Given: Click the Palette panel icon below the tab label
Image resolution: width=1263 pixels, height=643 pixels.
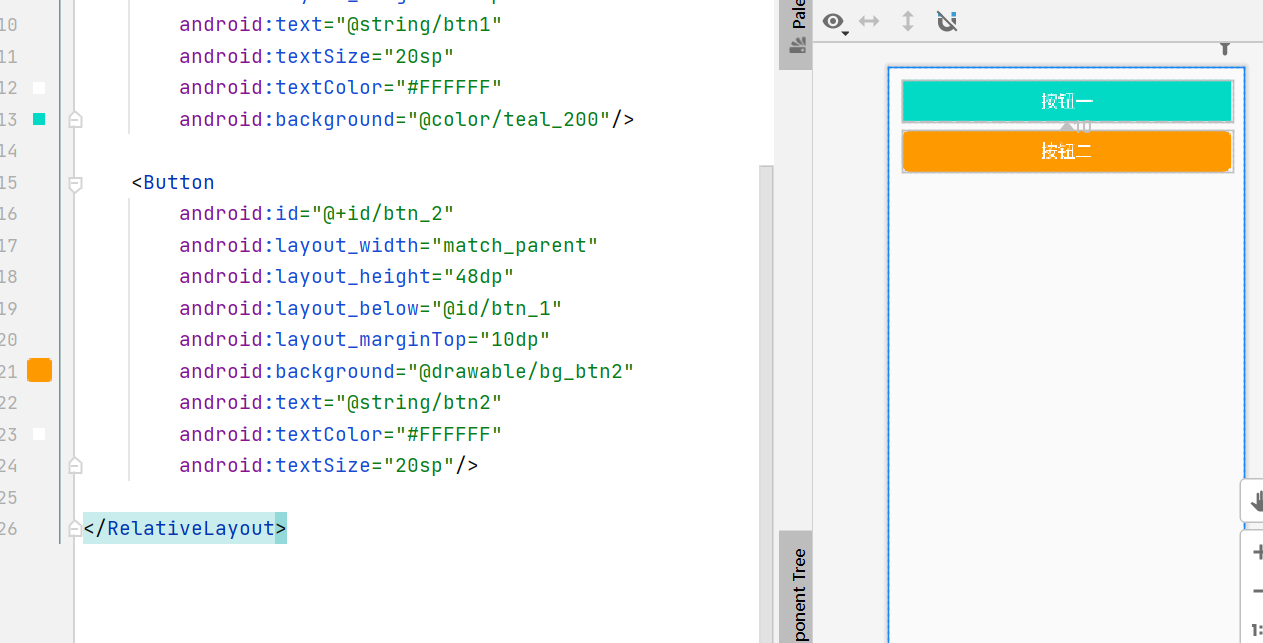Looking at the screenshot, I should [x=796, y=44].
